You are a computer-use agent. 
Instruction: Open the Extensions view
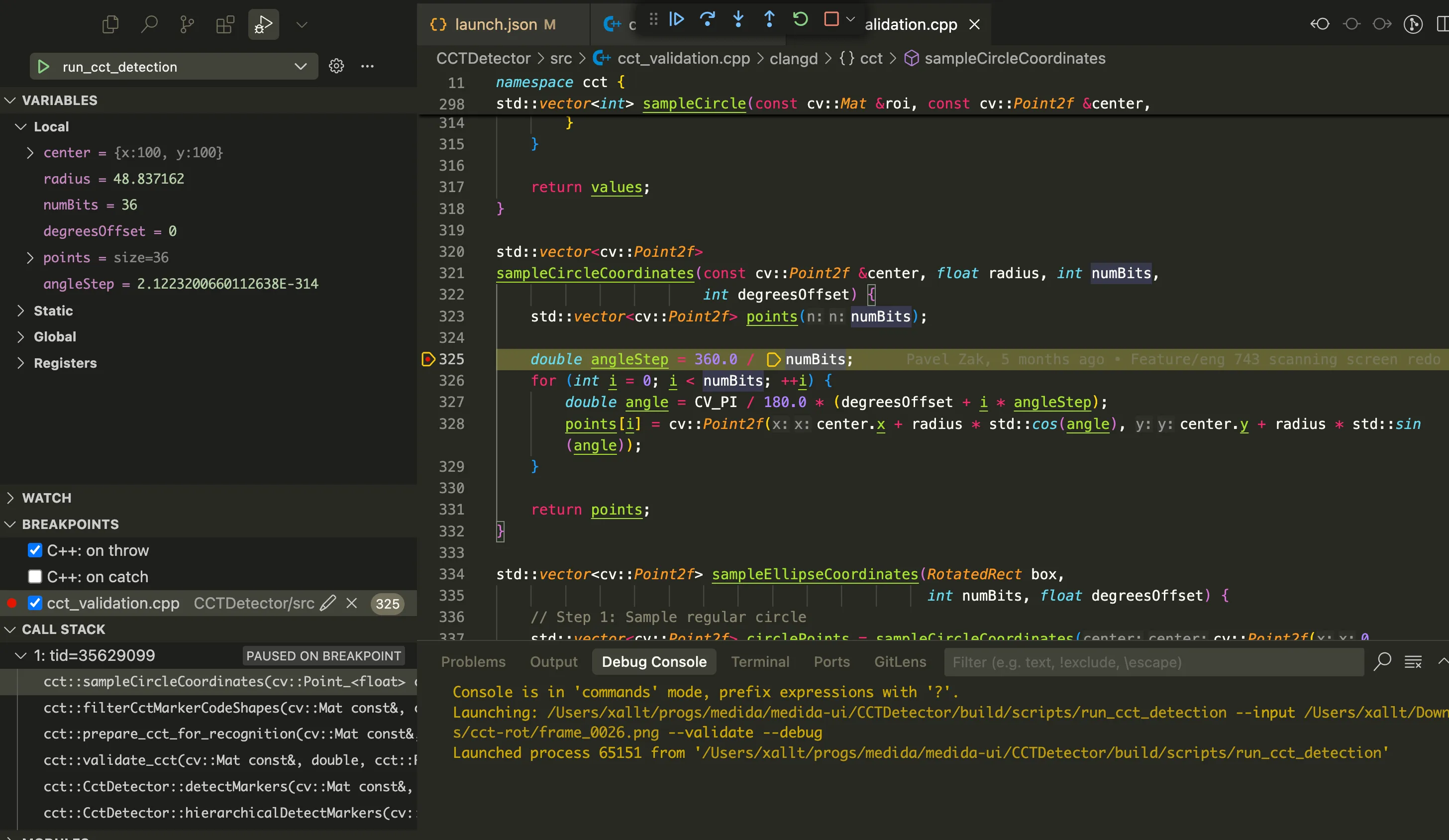click(x=224, y=24)
